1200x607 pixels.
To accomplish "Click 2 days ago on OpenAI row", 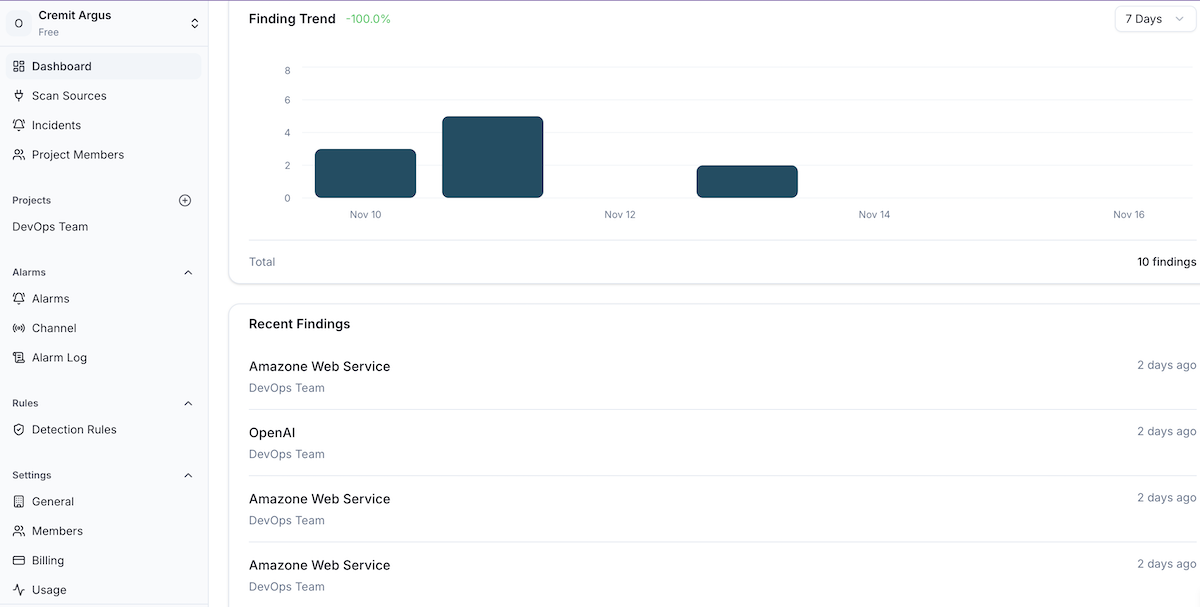I will tap(1166, 432).
